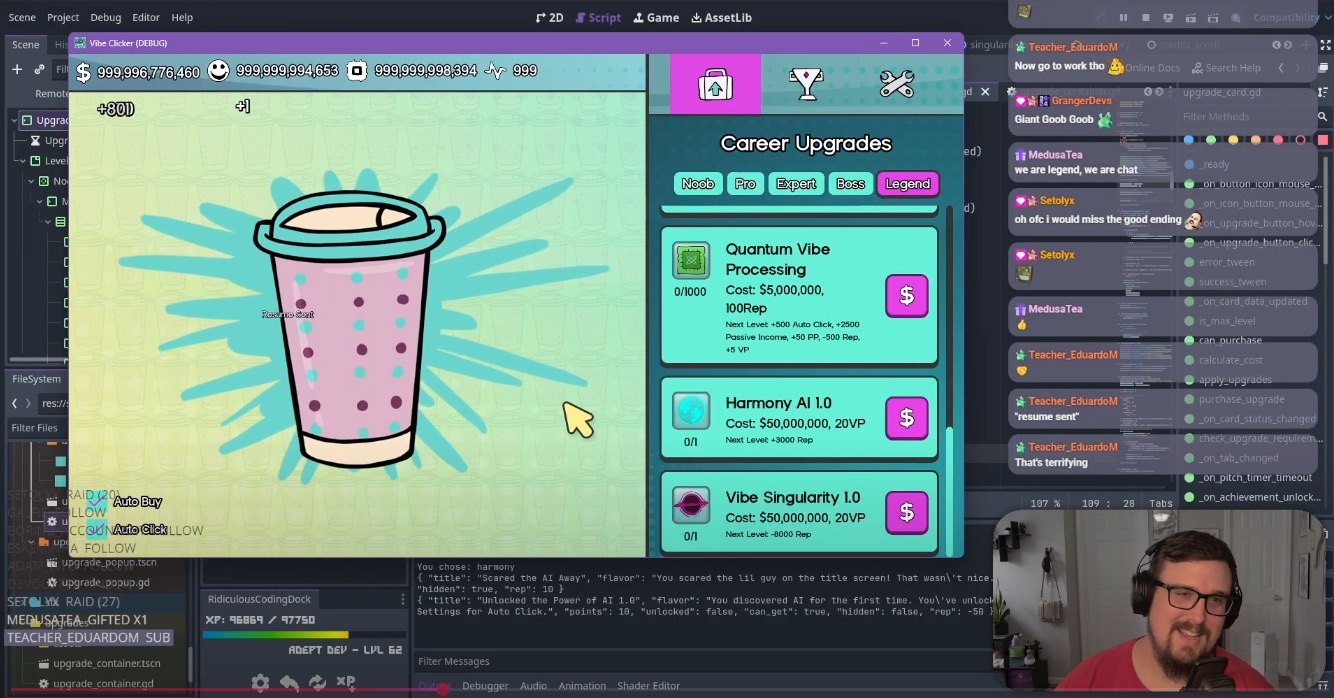The image size is (1334, 698).
Task: Toggle the green method filter dot
Action: tap(1212, 140)
